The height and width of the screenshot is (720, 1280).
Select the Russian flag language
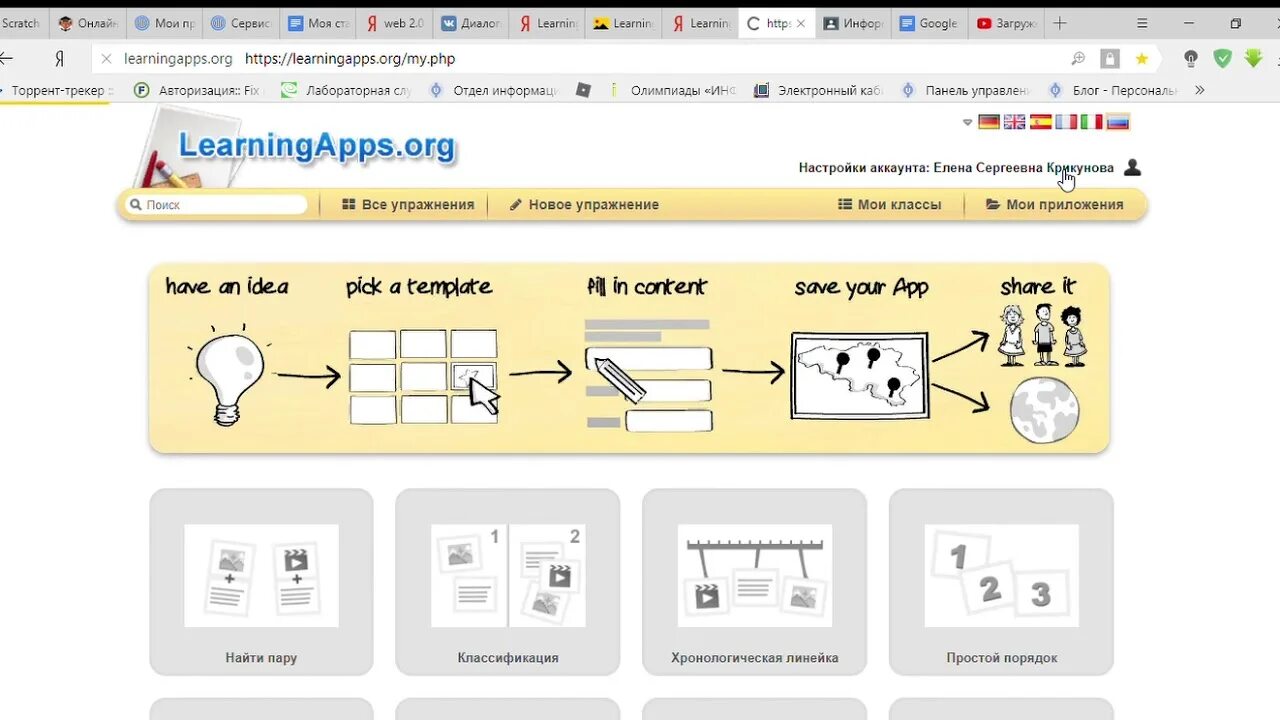1118,122
